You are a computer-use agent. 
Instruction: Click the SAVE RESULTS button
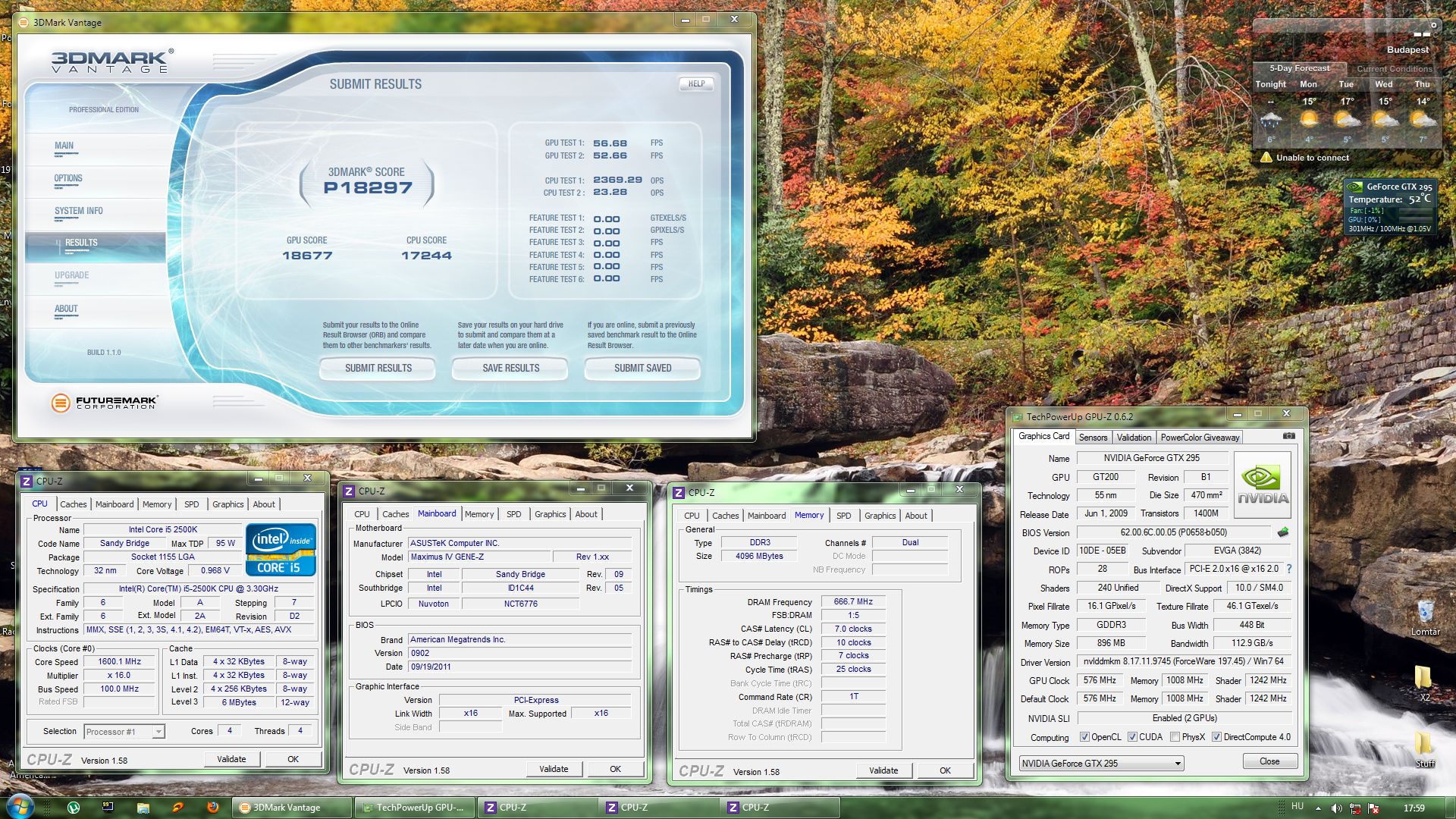coord(510,368)
